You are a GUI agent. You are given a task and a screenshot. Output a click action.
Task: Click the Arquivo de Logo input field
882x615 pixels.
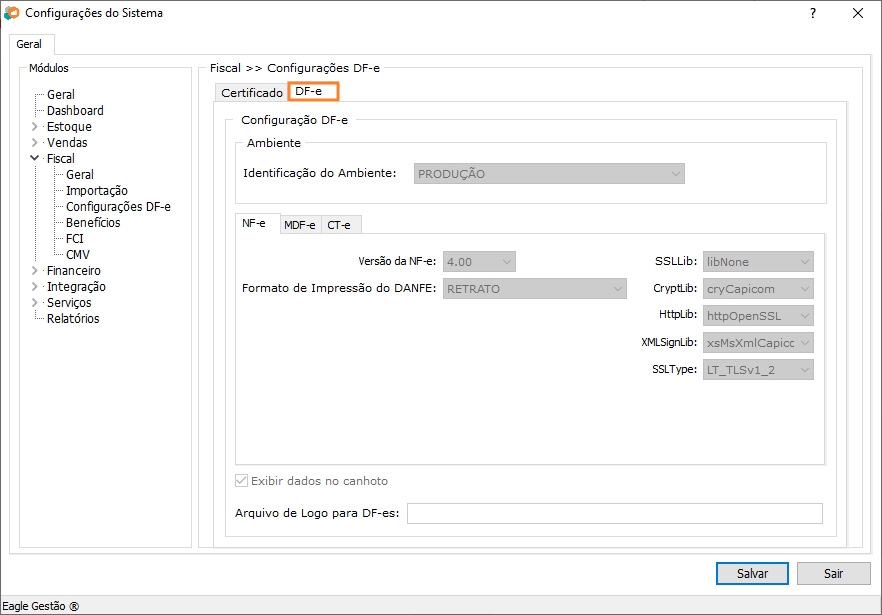(614, 514)
